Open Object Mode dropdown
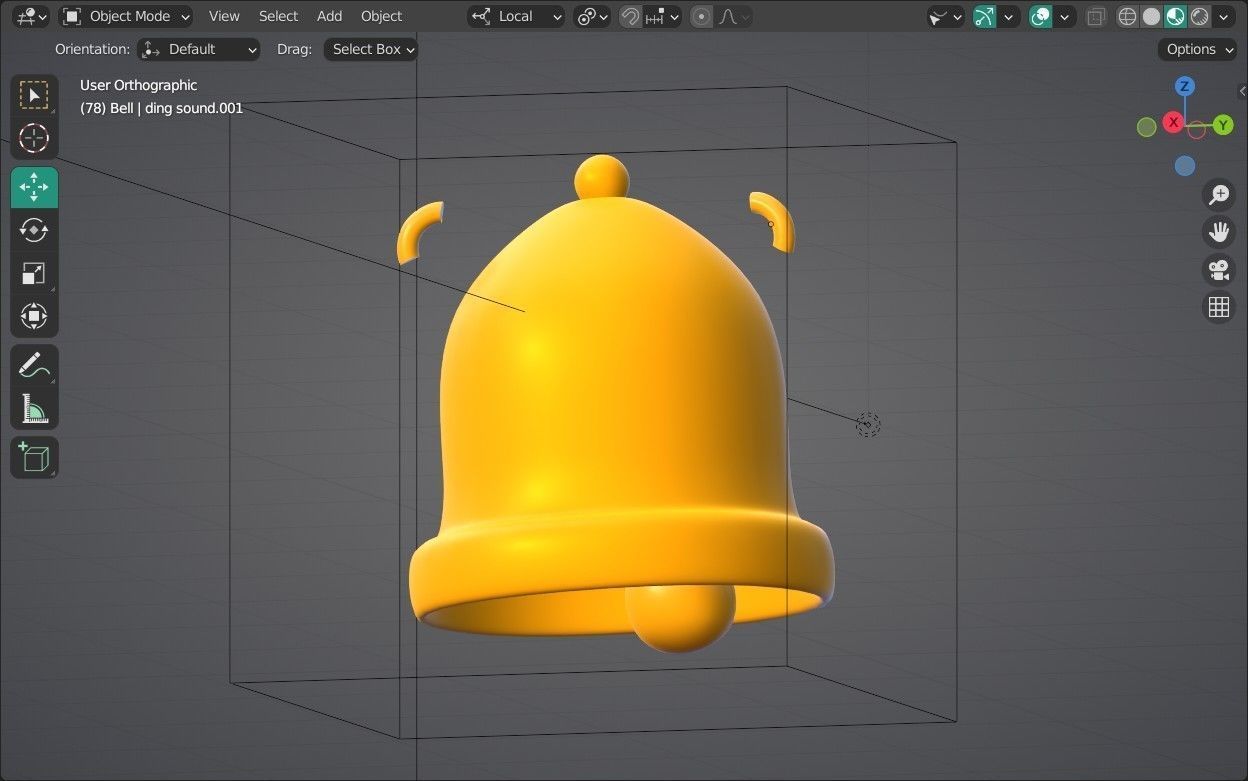 pos(126,16)
